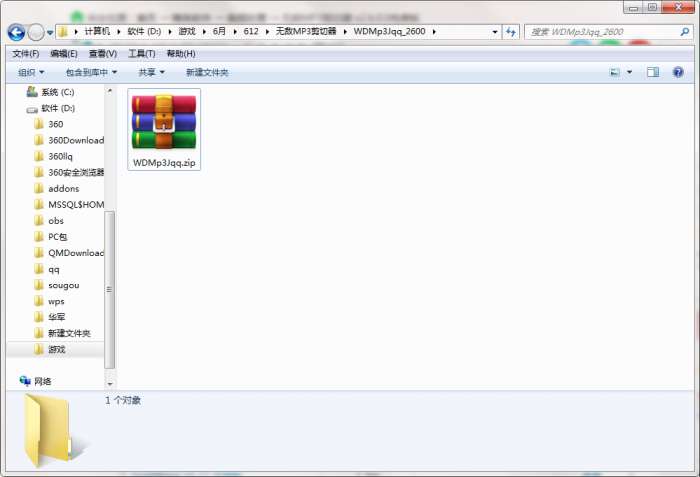700x477 pixels.
Task: Select 游戏 in the address breadcrumb
Action: pos(187,31)
